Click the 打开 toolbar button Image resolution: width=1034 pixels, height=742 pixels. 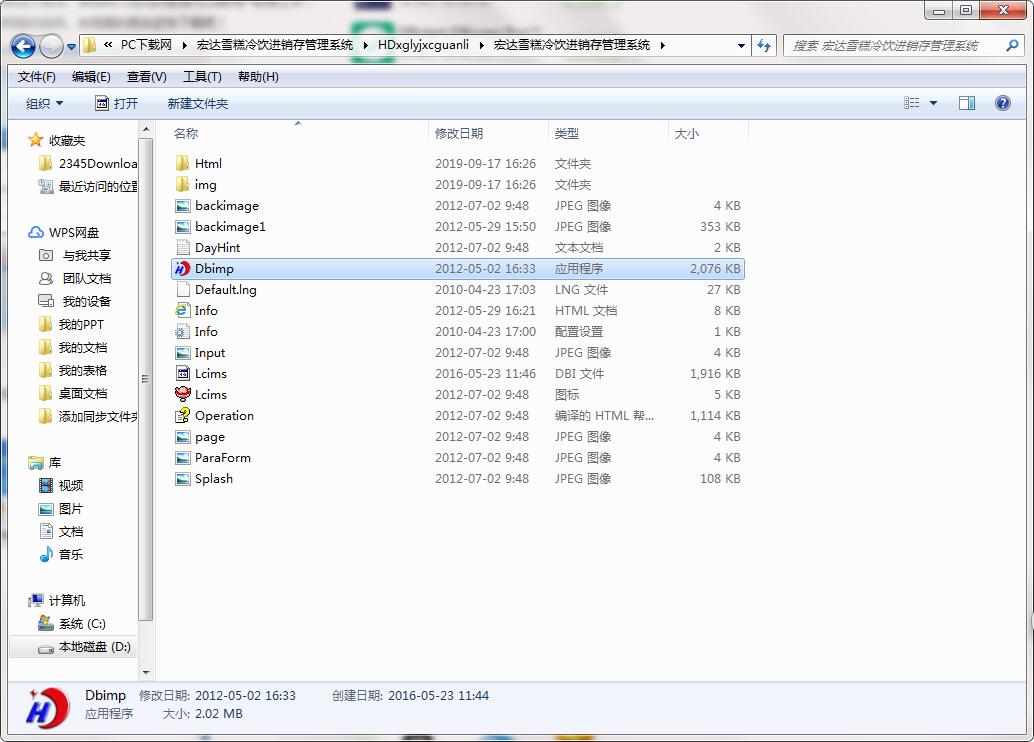click(x=117, y=104)
